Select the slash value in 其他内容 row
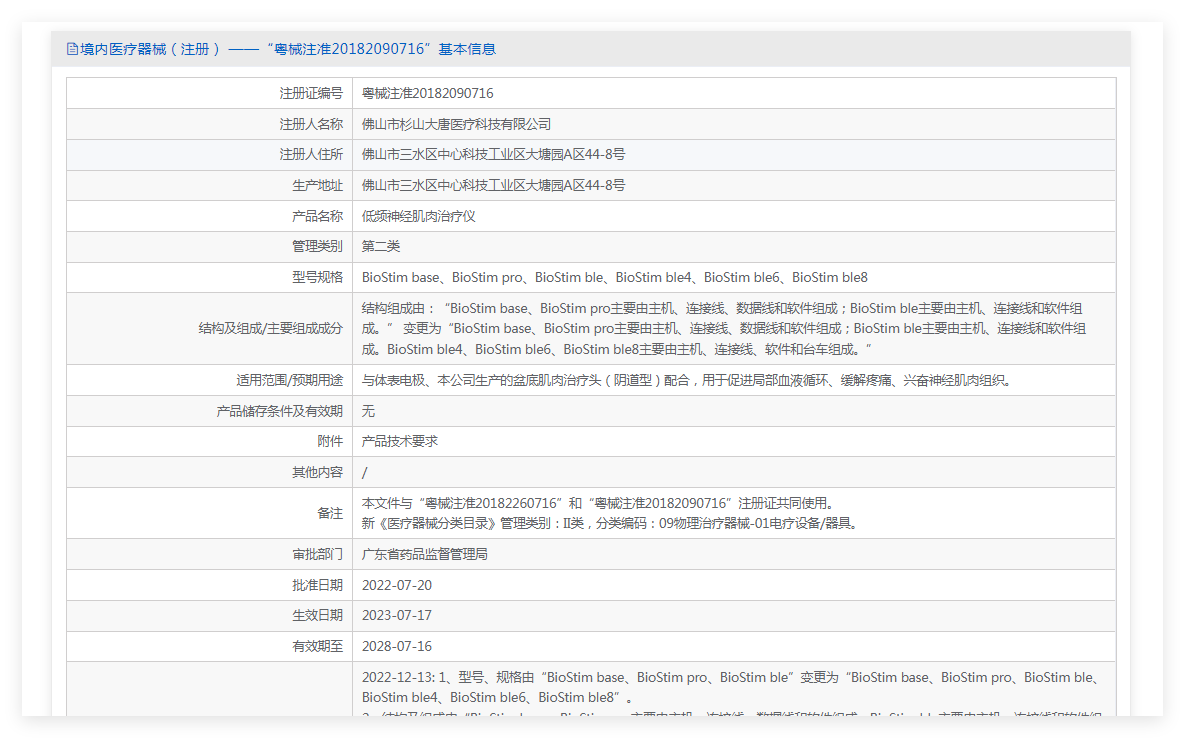The height and width of the screenshot is (738, 1185). (x=364, y=473)
